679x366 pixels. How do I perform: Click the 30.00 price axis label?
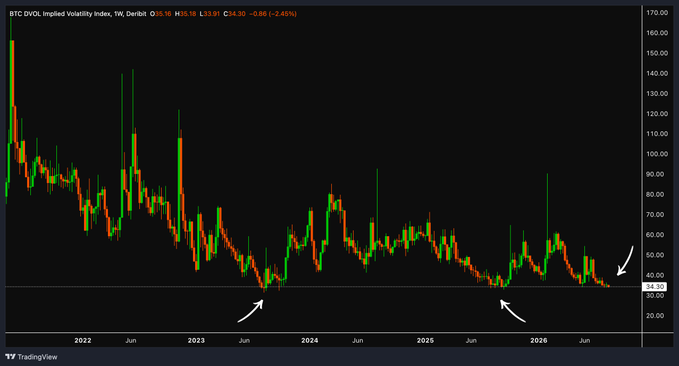(656, 295)
